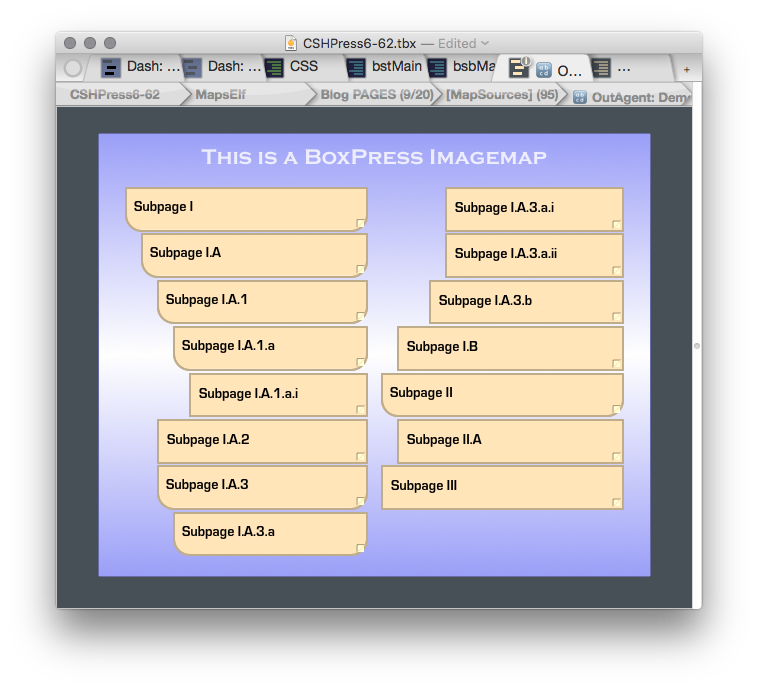This screenshot has width=758, height=689.
Task: Click the agent icon beside OutAgent breadcrumb
Action: (x=580, y=96)
